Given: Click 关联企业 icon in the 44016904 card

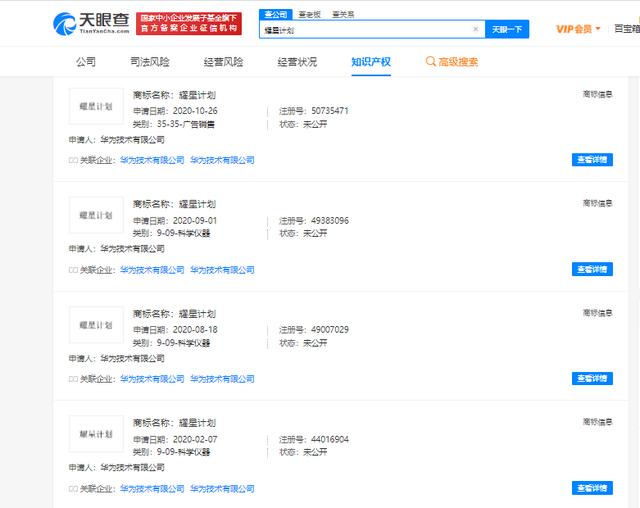Looking at the screenshot, I should point(73,489).
